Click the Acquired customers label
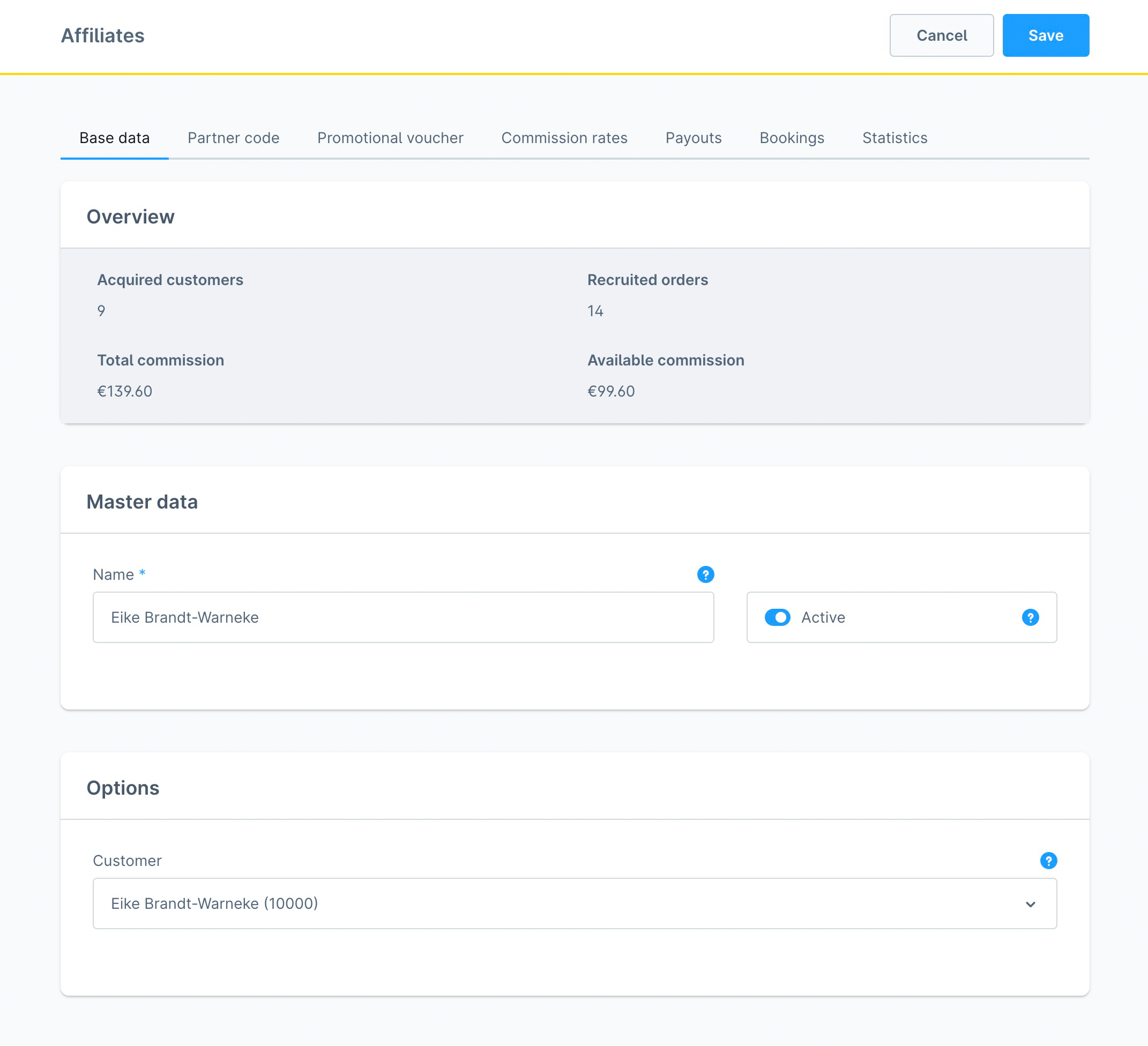This screenshot has width=1148, height=1046. (170, 280)
